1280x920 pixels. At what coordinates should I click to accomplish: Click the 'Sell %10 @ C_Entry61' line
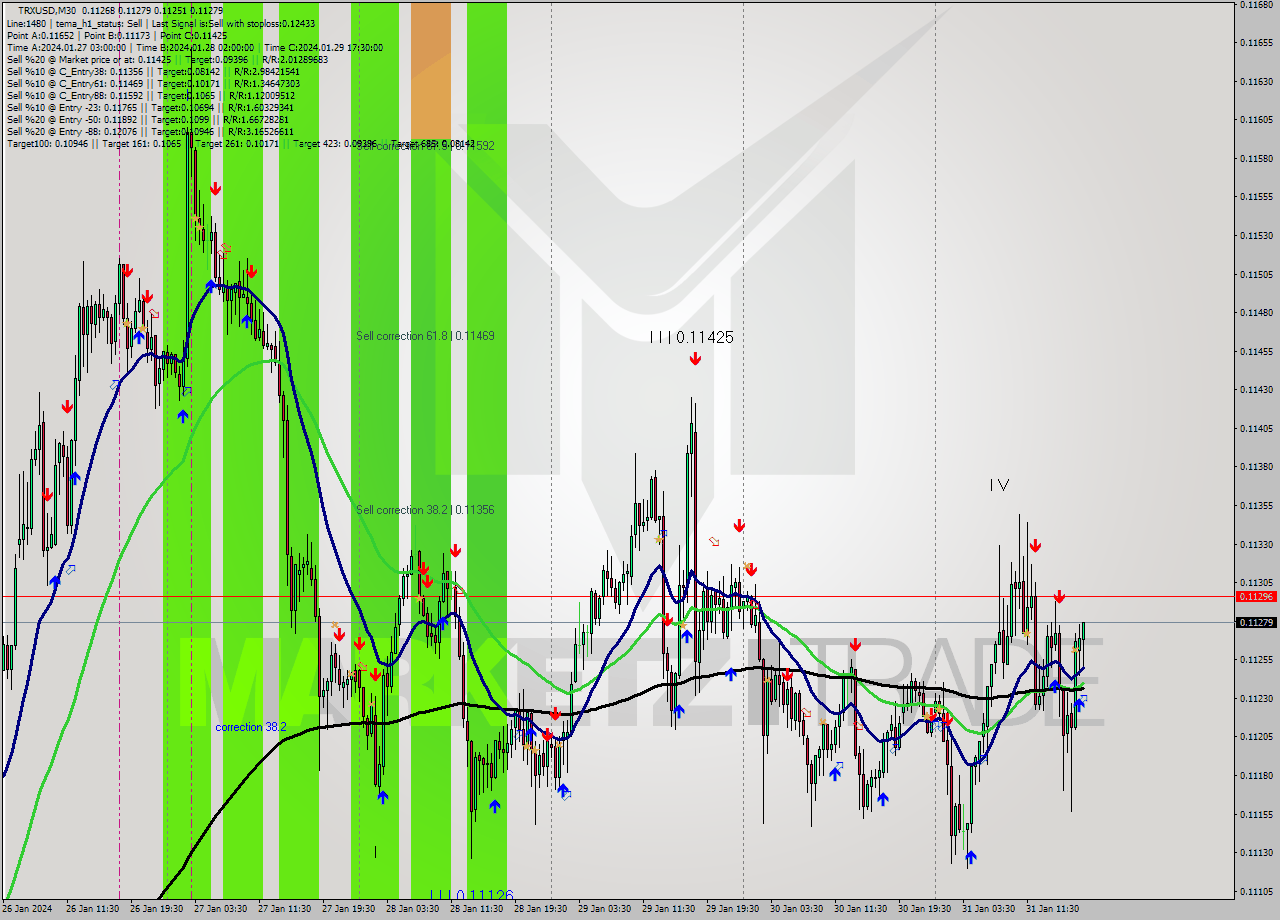(153, 83)
